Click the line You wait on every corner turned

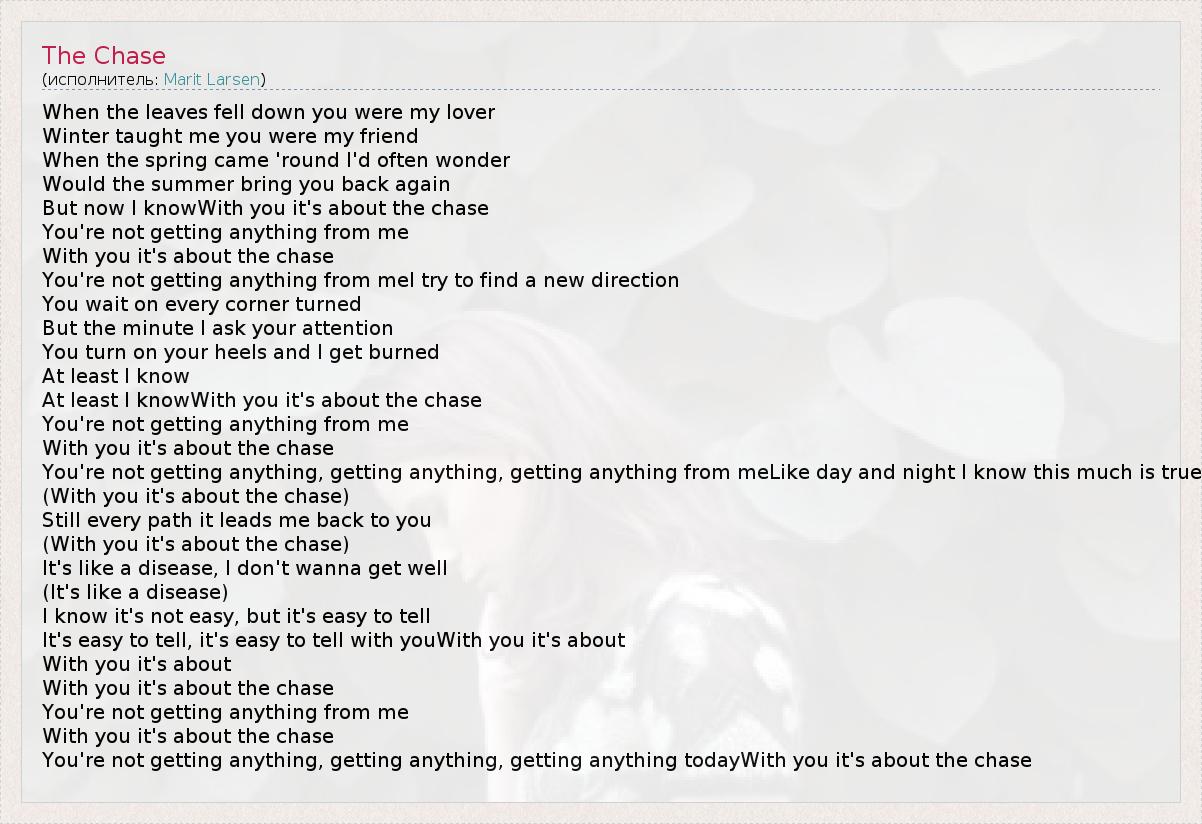[201, 304]
